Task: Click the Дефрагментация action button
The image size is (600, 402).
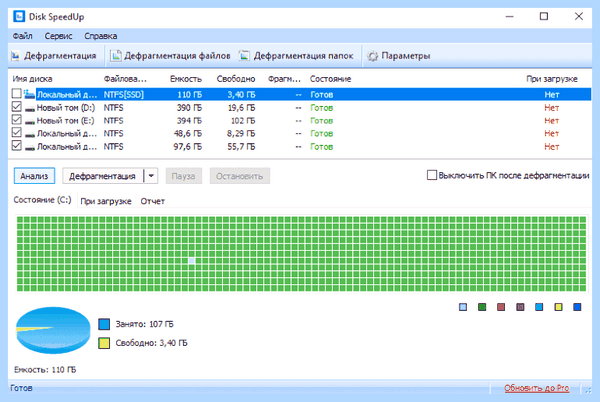Action: [x=102, y=176]
